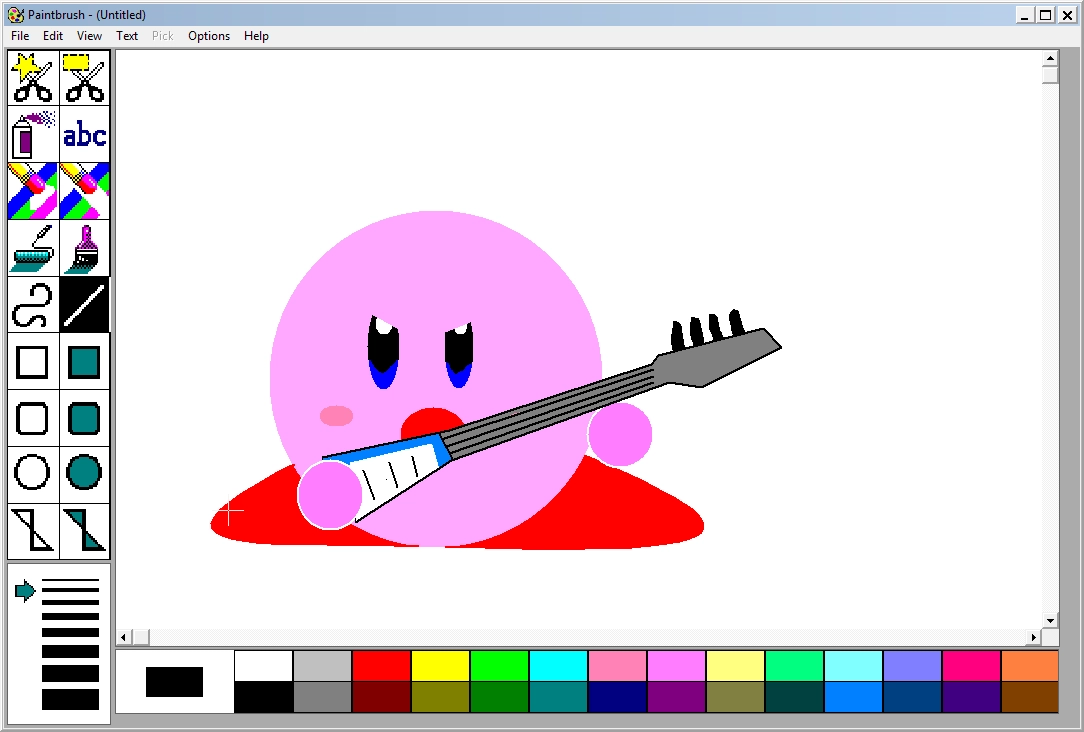The image size is (1084, 732).
Task: Select the spring green swatch
Action: 794,666
